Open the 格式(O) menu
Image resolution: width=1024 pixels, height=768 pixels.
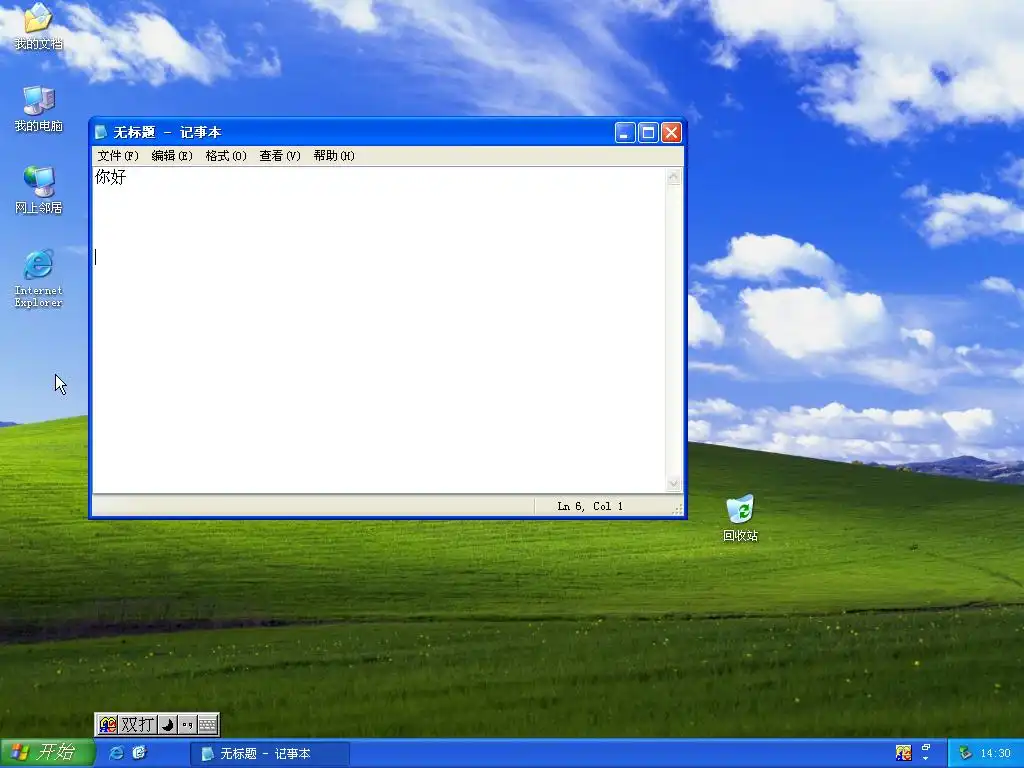click(x=226, y=155)
